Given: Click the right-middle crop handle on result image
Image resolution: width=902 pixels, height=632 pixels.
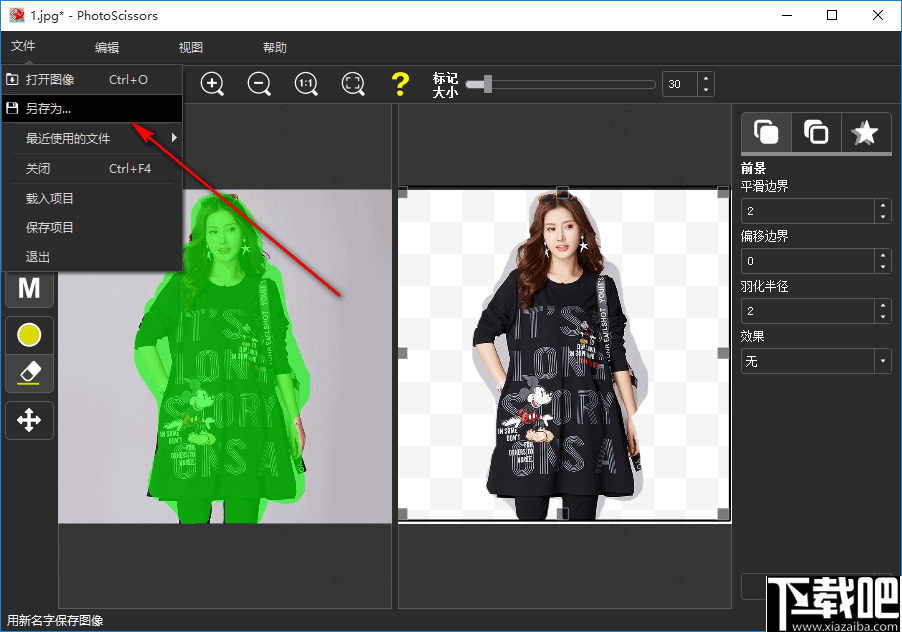Looking at the screenshot, I should point(724,353).
